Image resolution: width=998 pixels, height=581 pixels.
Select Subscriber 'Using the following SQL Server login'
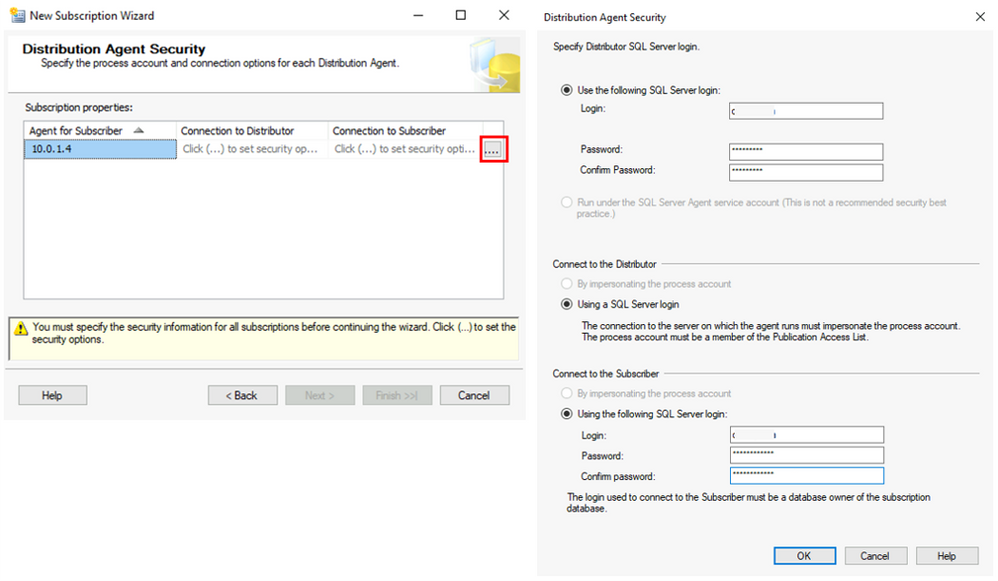567,414
